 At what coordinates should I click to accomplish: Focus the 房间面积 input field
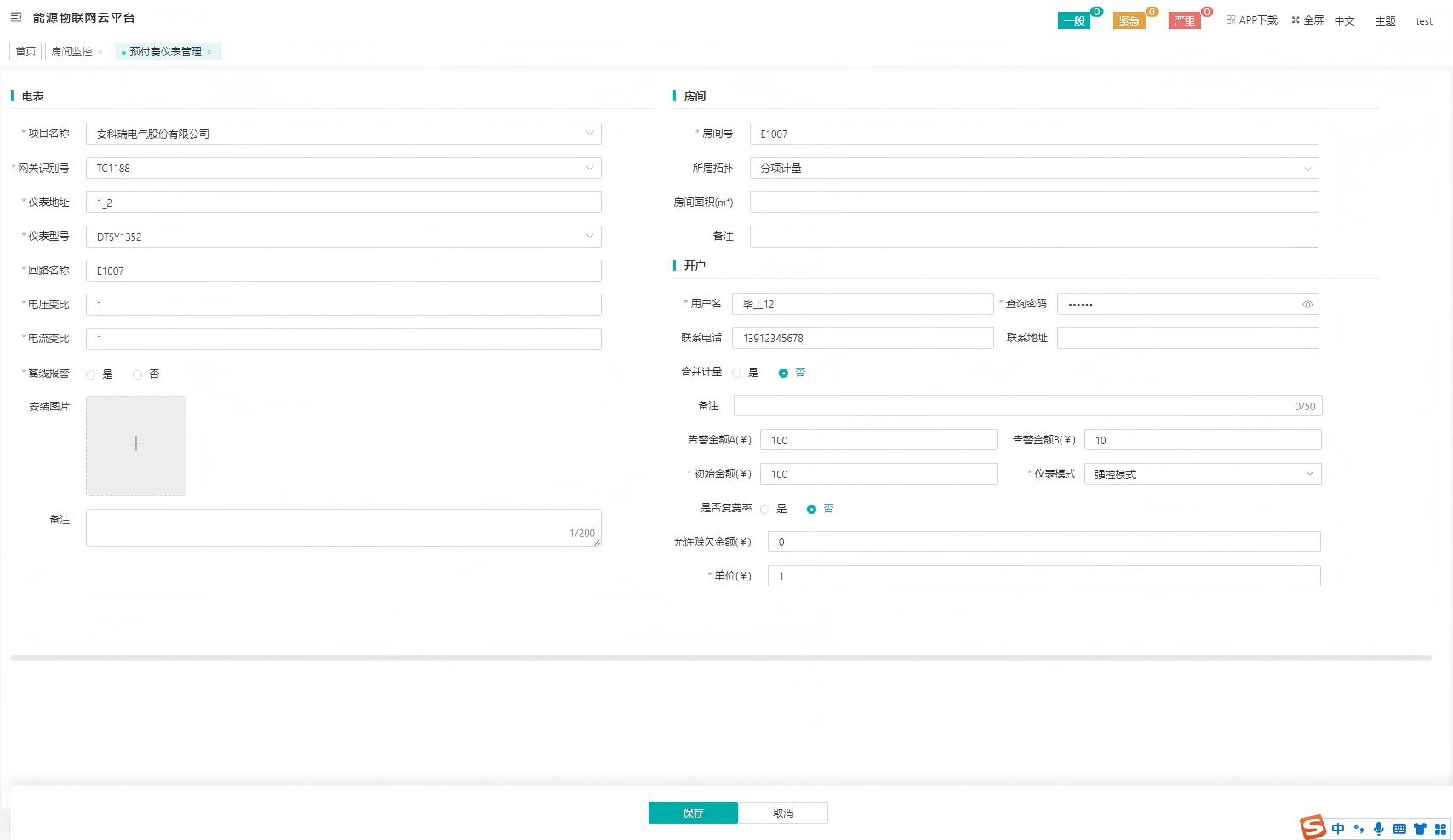coord(1034,202)
